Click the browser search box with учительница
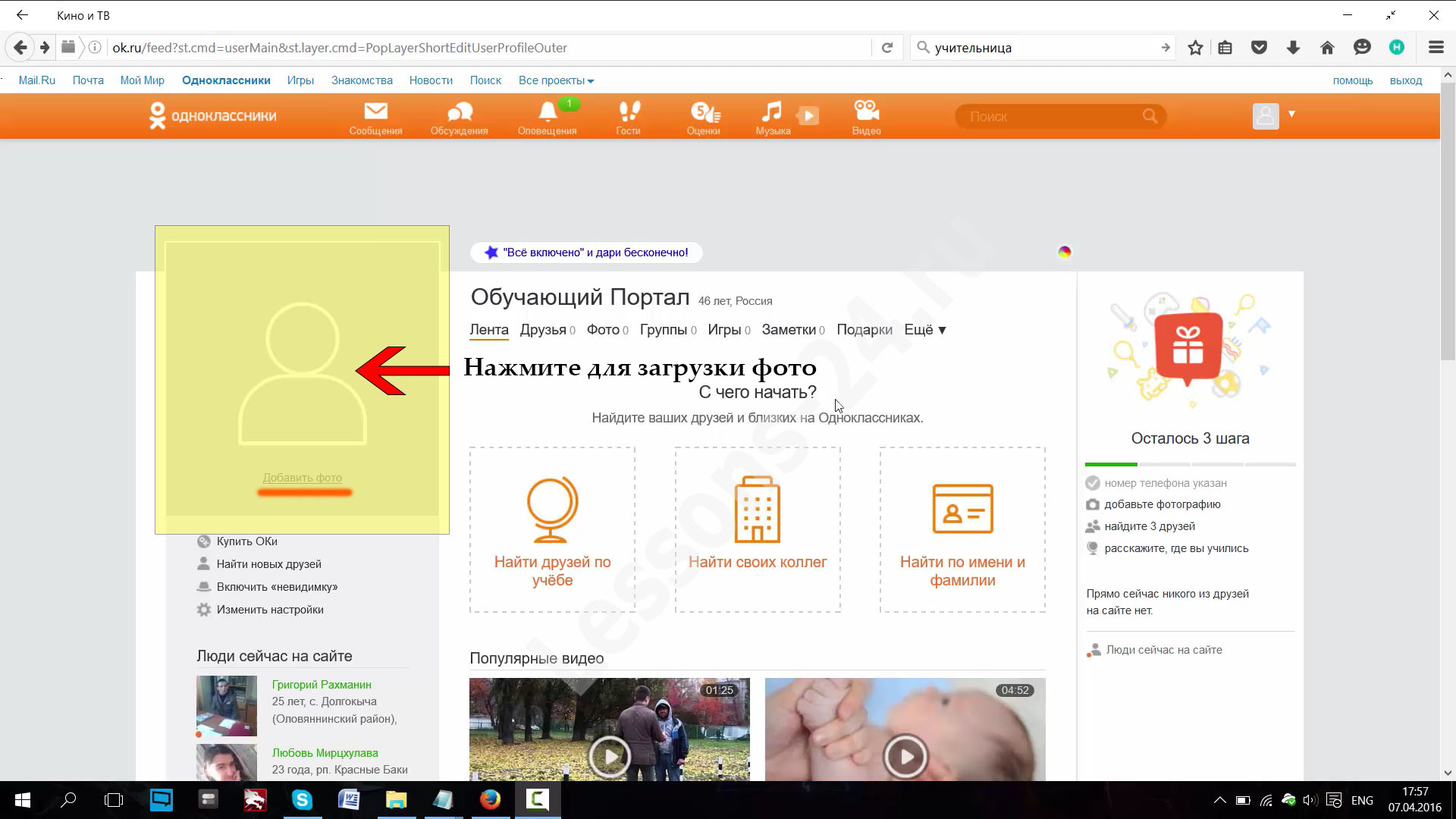 (x=1043, y=48)
